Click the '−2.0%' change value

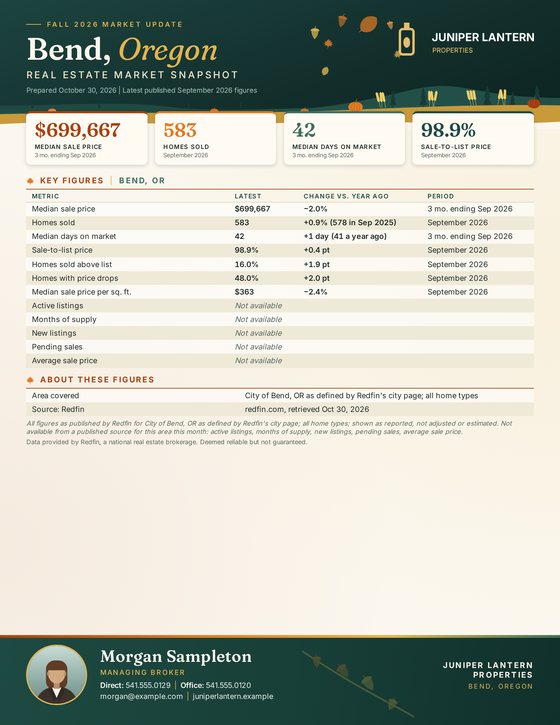click(x=315, y=209)
